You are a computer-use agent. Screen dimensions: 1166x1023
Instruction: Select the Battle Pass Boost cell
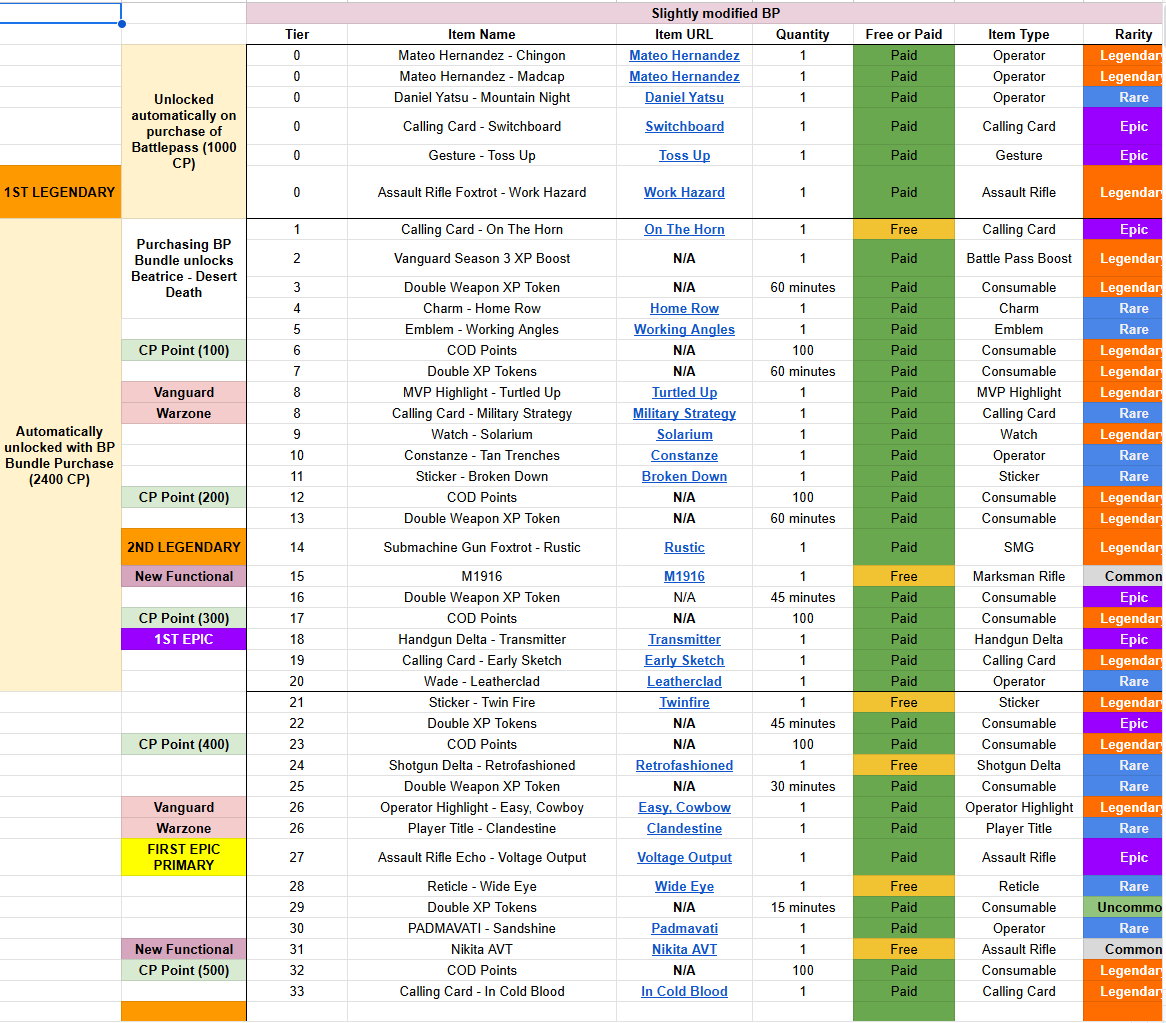click(x=1019, y=259)
